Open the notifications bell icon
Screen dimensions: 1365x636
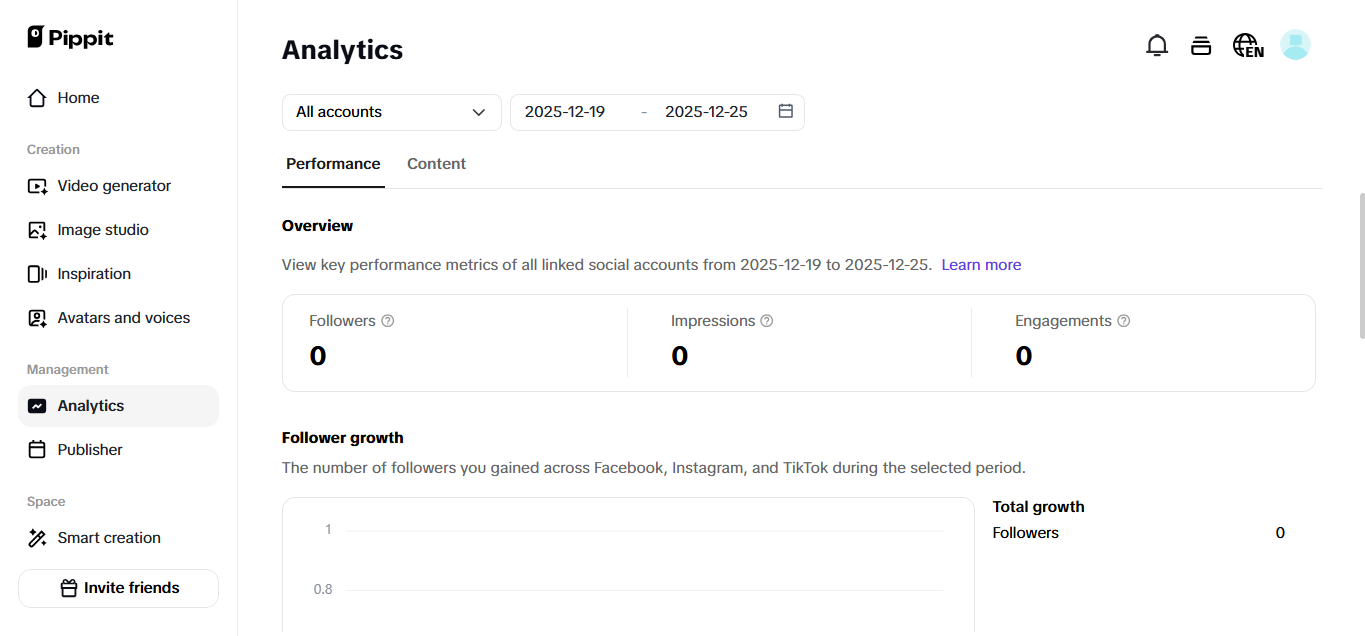point(1157,45)
